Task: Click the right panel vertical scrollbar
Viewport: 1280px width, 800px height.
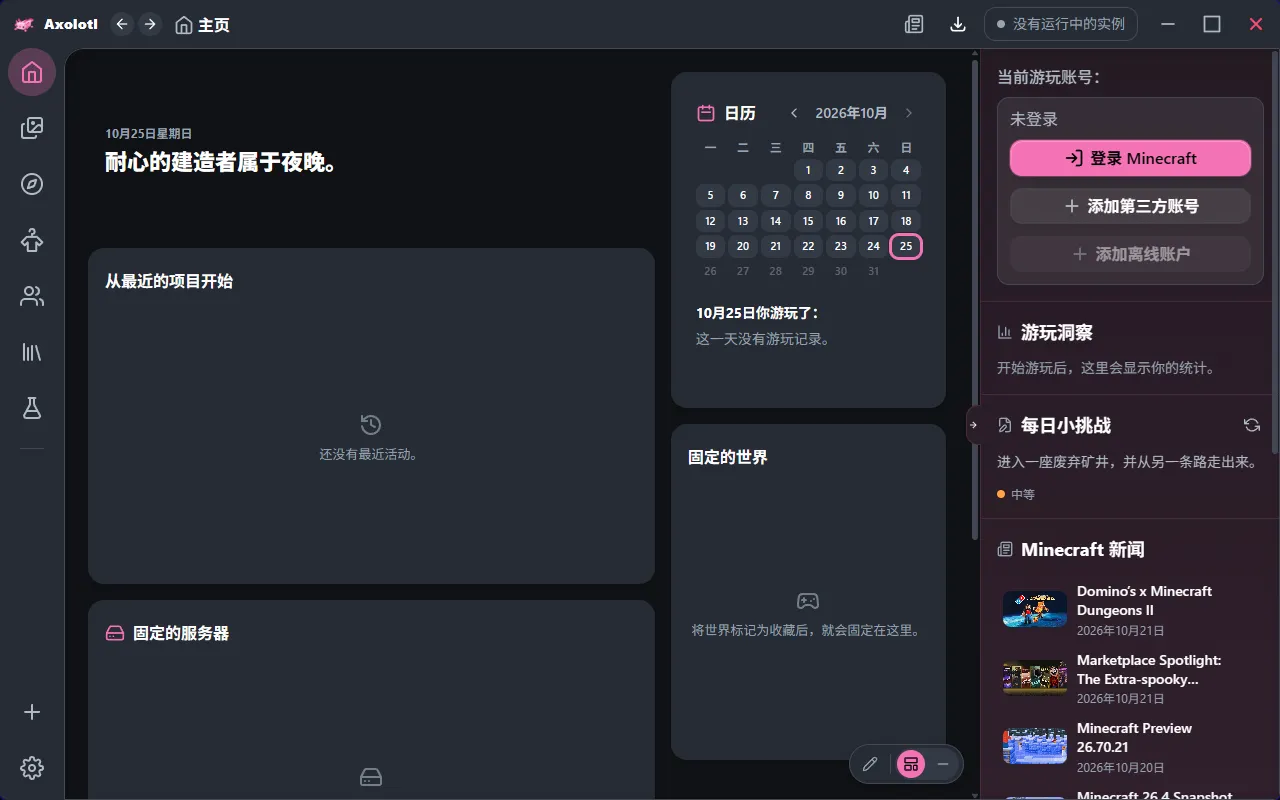Action: pyautogui.click(x=1275, y=250)
